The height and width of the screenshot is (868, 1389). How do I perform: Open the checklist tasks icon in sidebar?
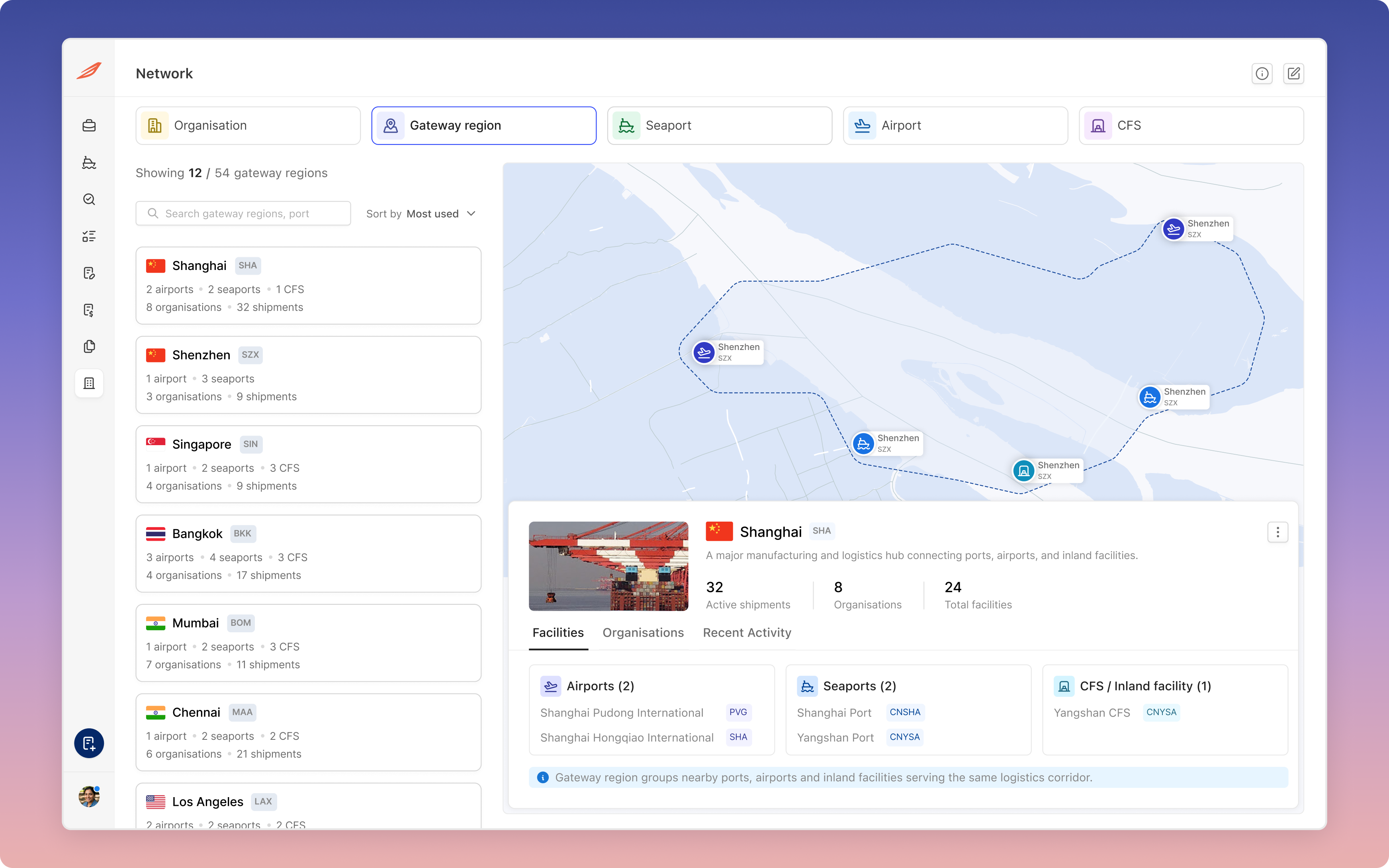click(89, 236)
